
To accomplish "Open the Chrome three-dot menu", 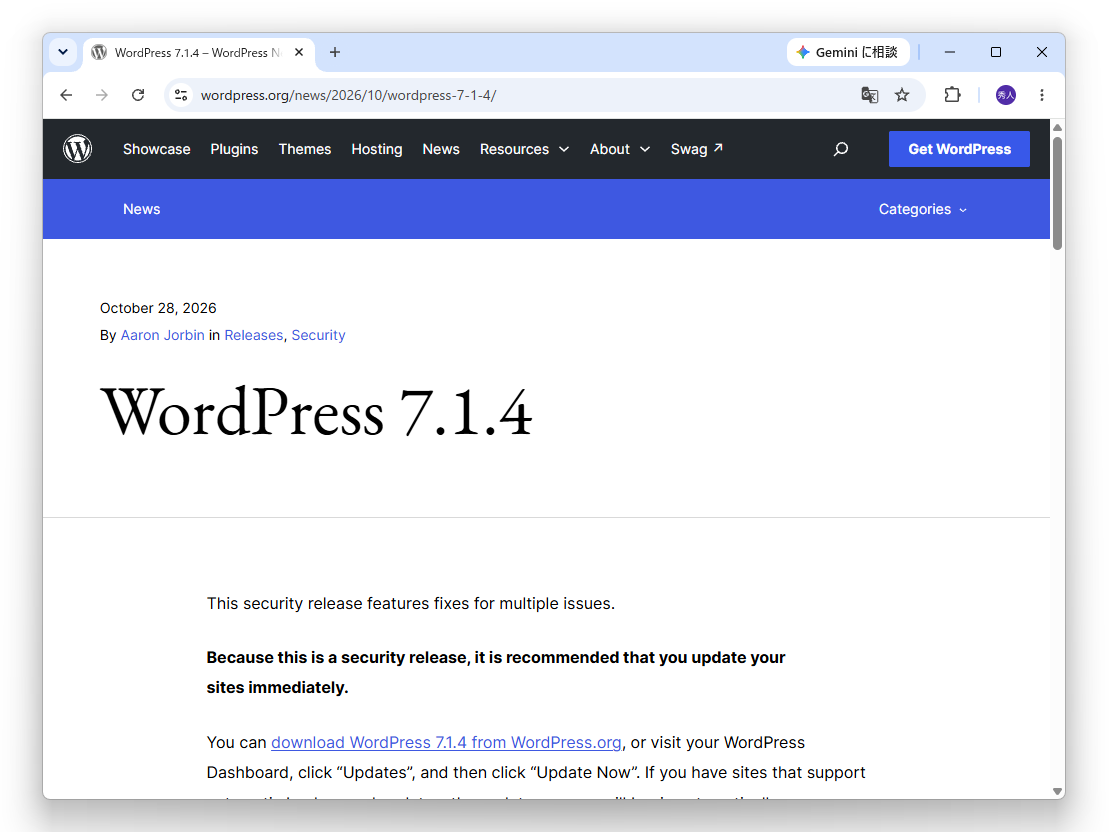I will pyautogui.click(x=1042, y=95).
